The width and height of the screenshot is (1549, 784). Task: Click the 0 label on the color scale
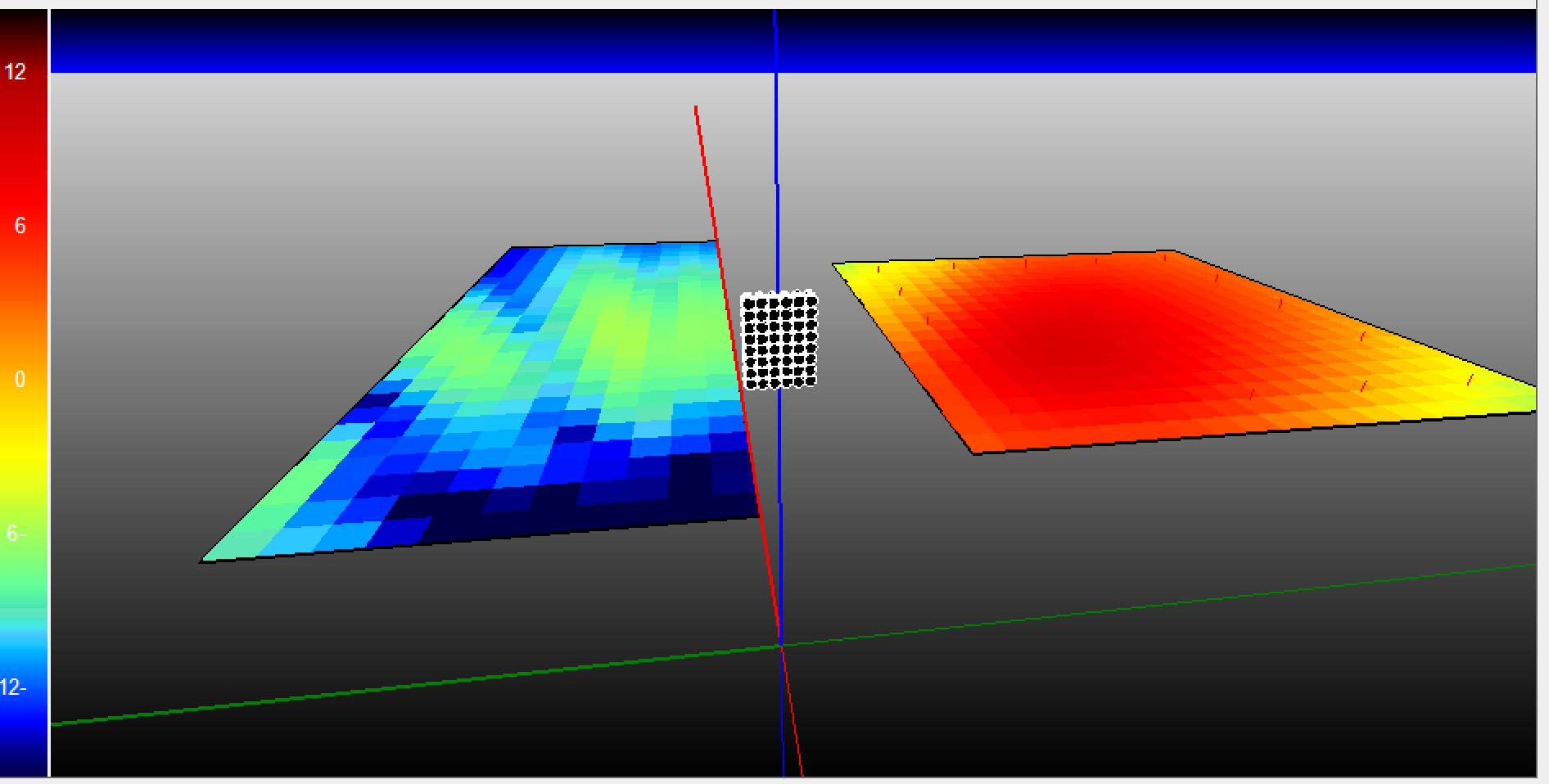point(20,380)
